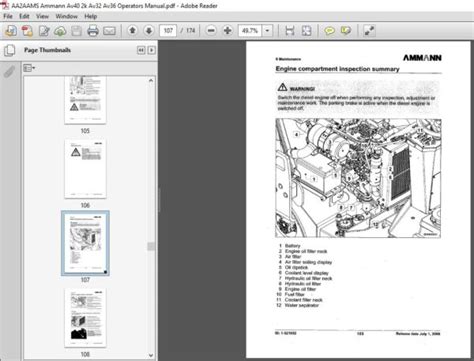Click the Save file floppy icon

pyautogui.click(x=76, y=31)
